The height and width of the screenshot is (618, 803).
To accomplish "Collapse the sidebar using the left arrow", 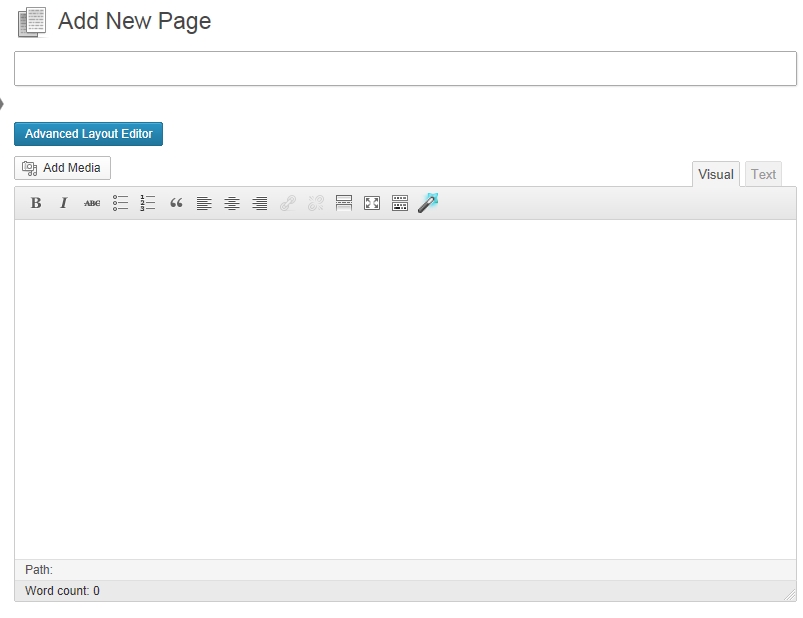I will tap(4, 101).
